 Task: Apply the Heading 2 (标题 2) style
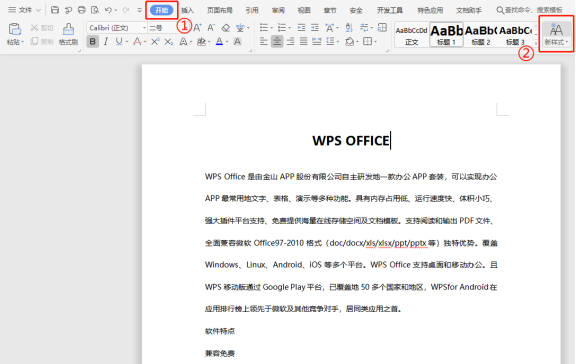481,35
